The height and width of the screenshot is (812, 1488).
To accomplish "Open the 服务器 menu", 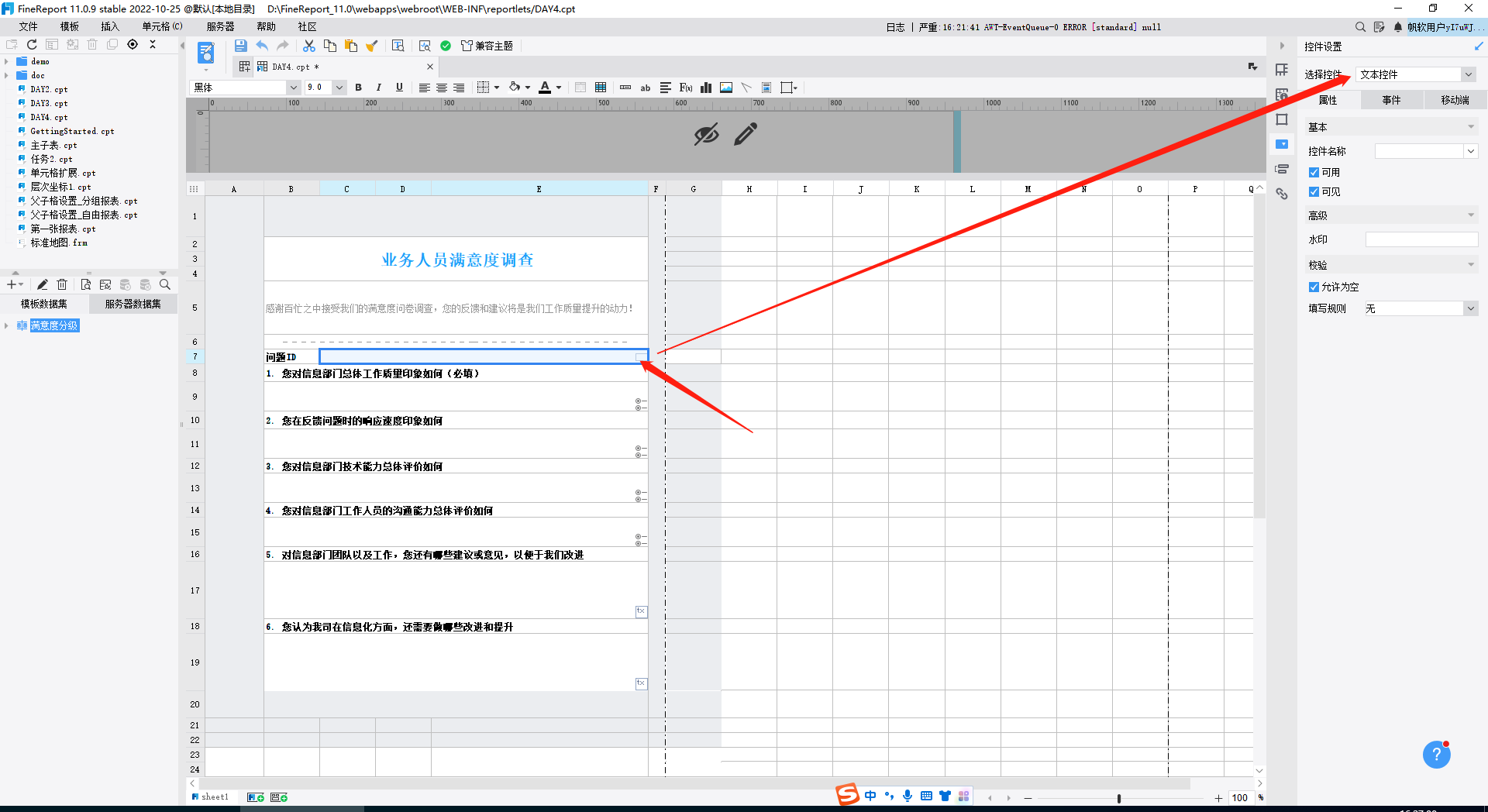I will [220, 26].
